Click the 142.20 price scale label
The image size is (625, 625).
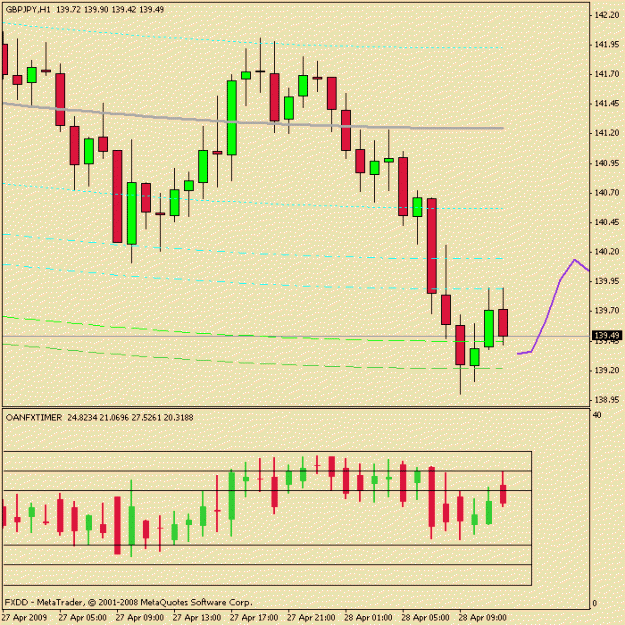click(x=607, y=15)
